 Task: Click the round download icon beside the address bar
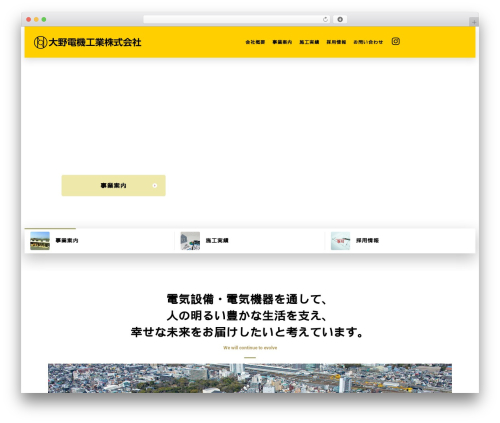pyautogui.click(x=340, y=20)
